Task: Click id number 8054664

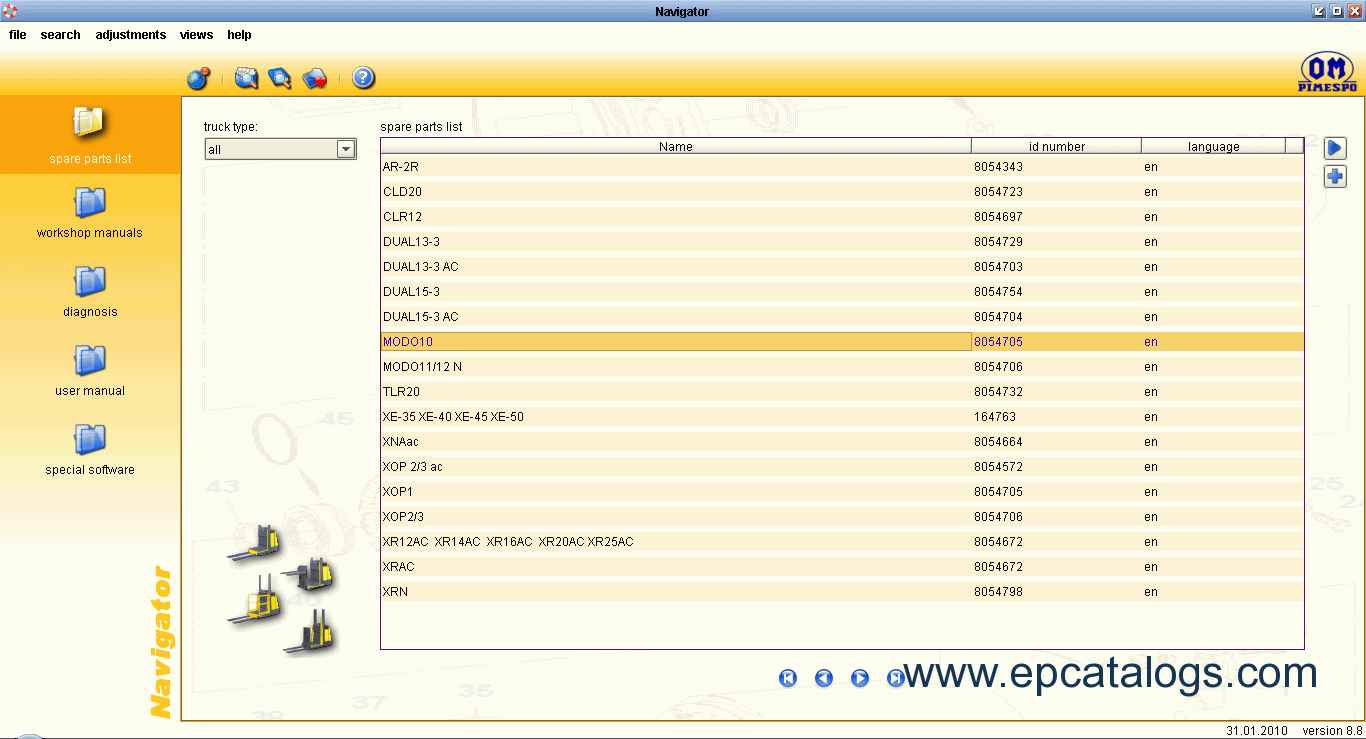Action: [x=998, y=442]
